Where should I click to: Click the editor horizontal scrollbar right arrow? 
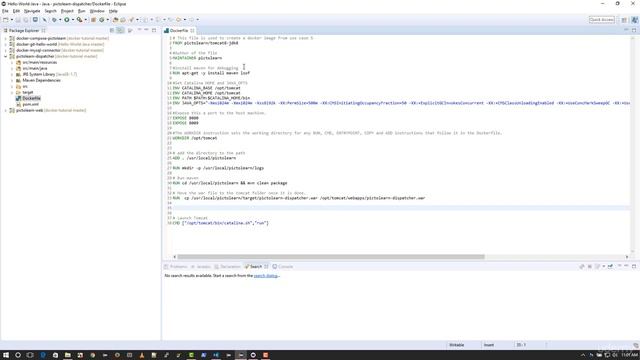tap(627, 257)
